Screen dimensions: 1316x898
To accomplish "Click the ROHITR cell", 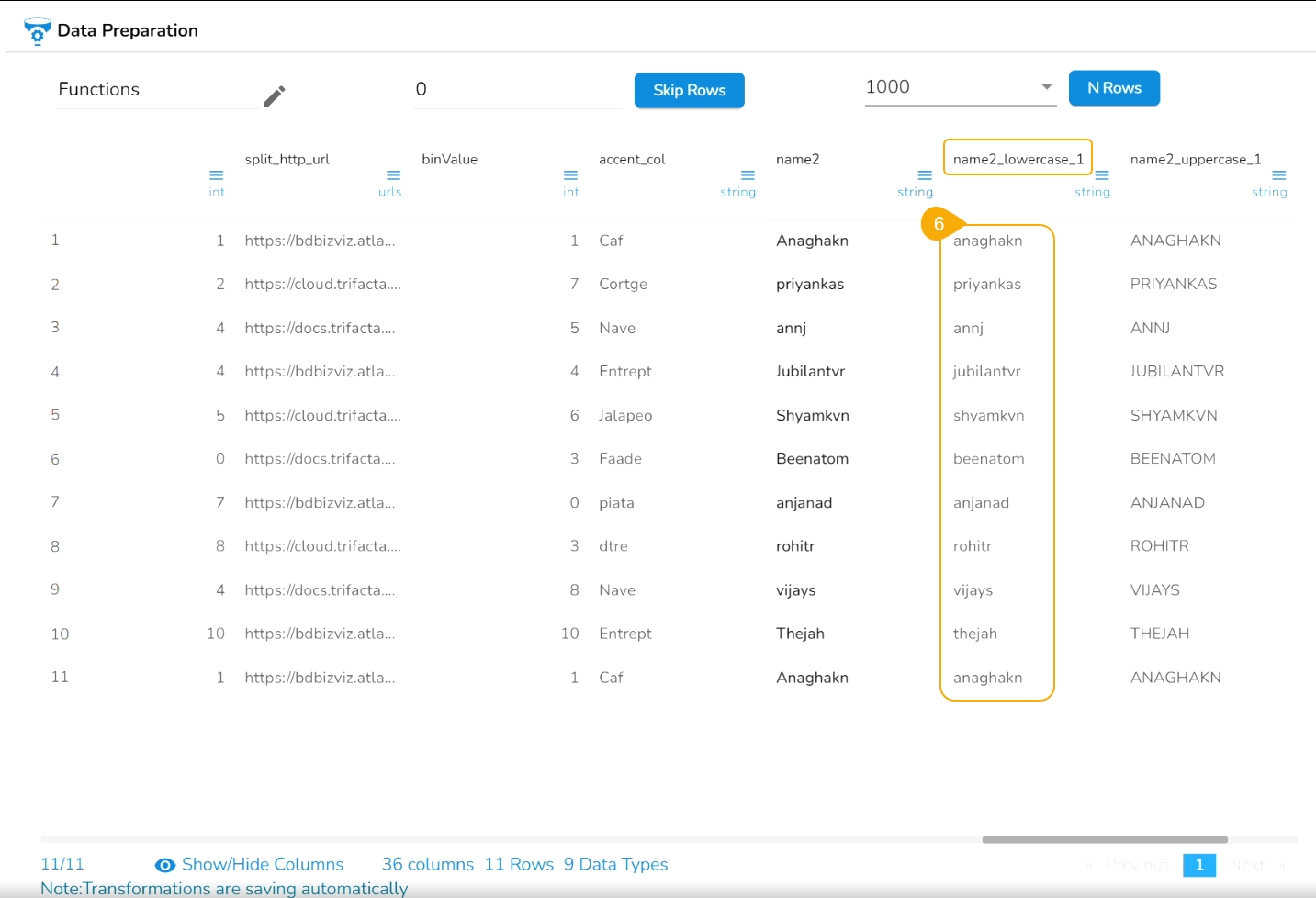I will point(1160,545).
